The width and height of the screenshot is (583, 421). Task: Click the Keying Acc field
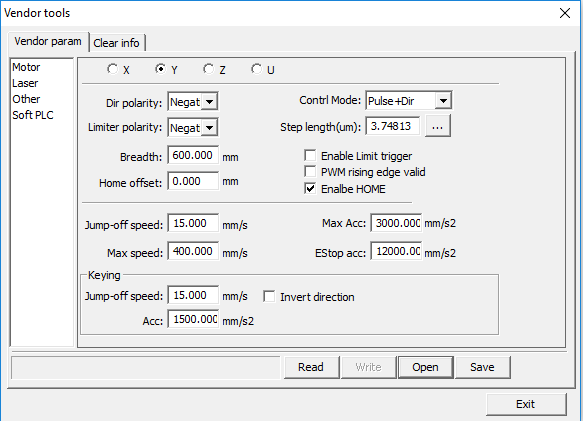pos(193,319)
